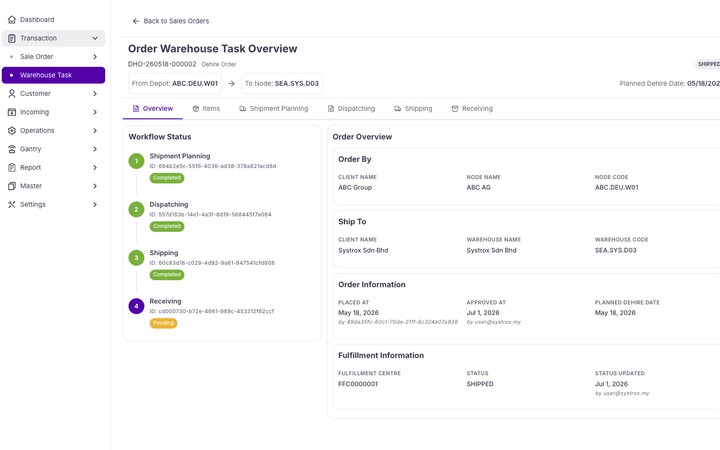Image resolution: width=720 pixels, height=450 pixels.
Task: Expand the Customer submenu chevron
Action: (95, 94)
